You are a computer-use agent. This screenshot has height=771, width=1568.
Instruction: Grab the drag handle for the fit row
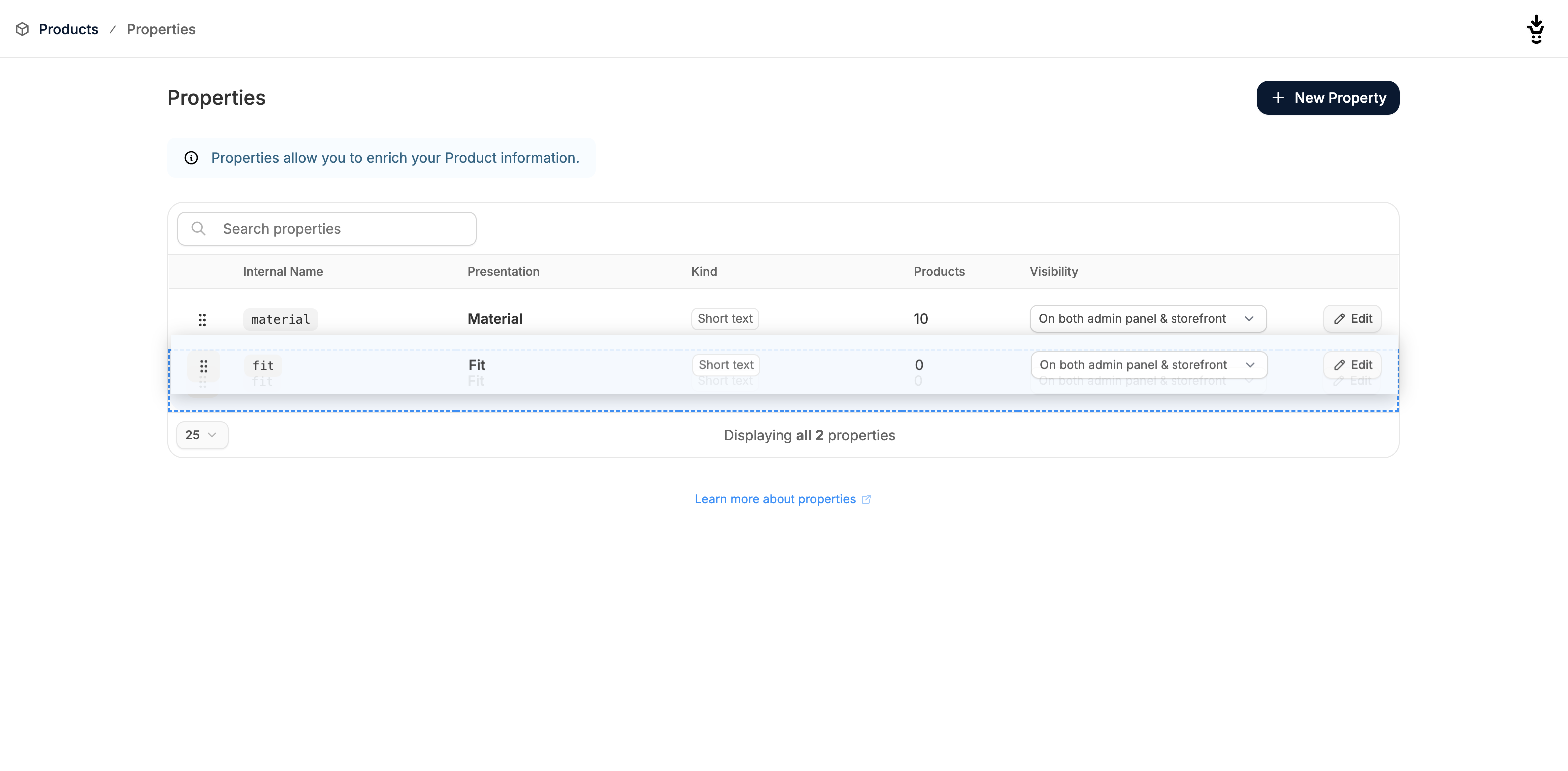pyautogui.click(x=203, y=366)
